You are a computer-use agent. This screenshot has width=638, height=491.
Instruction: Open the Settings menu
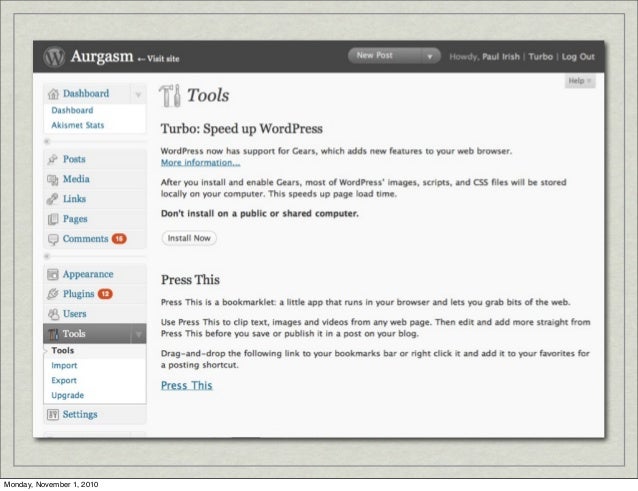pos(80,415)
